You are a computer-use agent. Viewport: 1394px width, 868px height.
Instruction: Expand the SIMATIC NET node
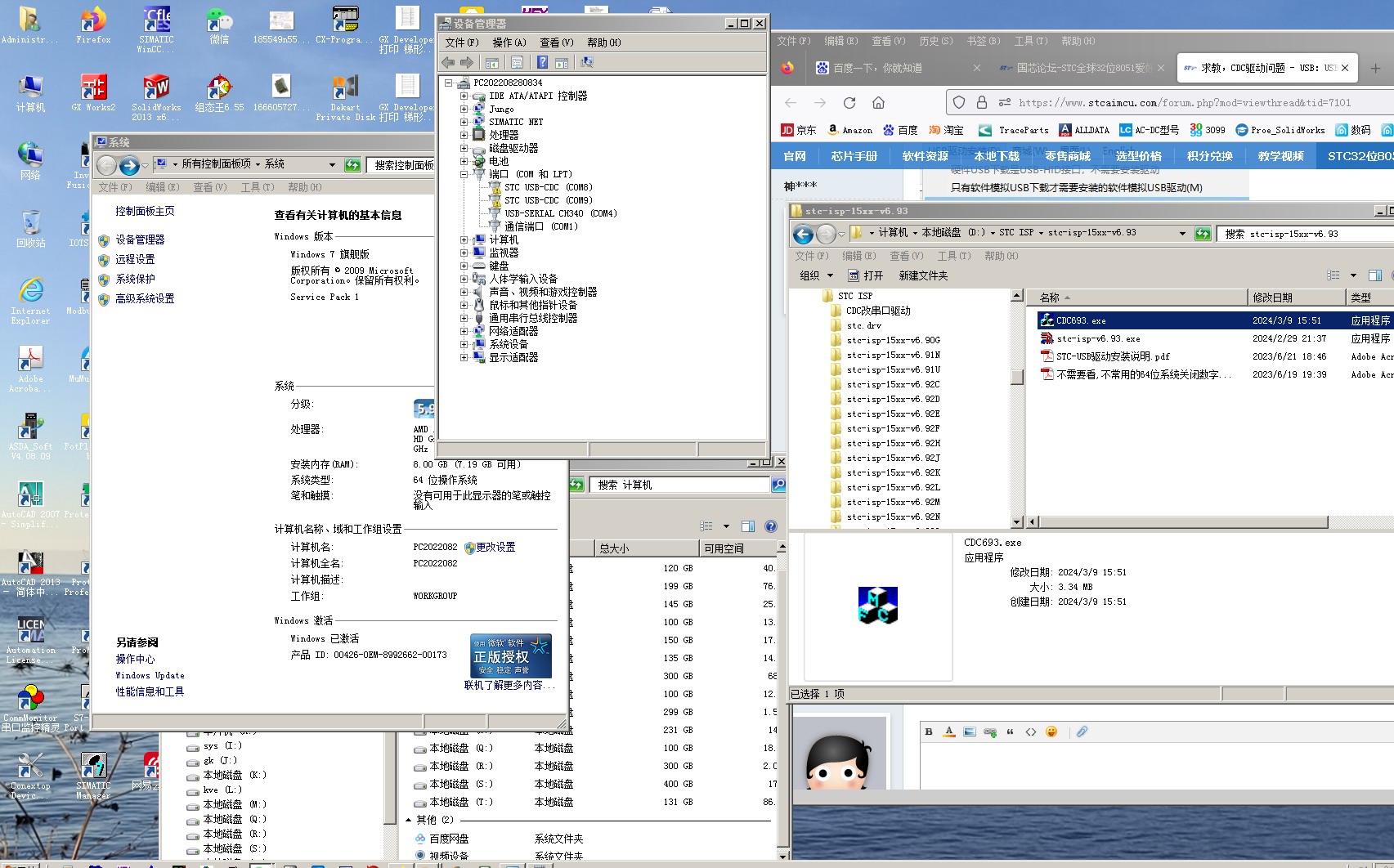464,122
